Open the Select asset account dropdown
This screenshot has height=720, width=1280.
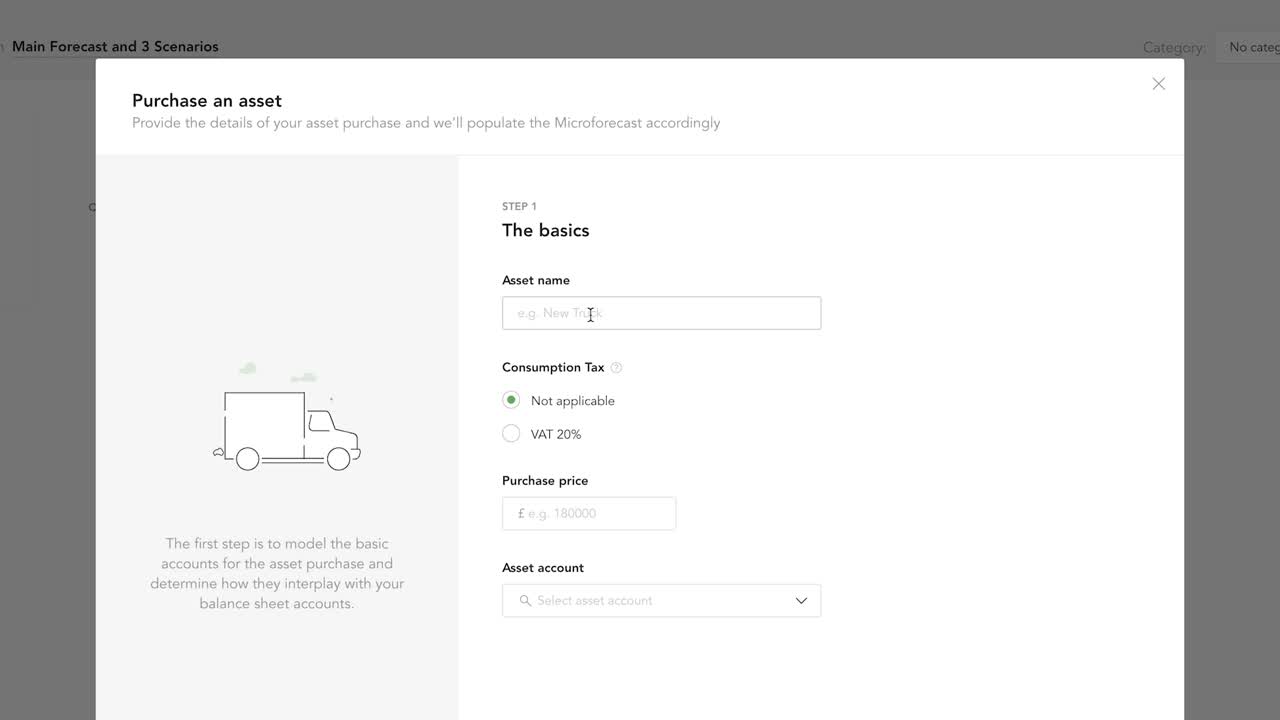tap(660, 600)
